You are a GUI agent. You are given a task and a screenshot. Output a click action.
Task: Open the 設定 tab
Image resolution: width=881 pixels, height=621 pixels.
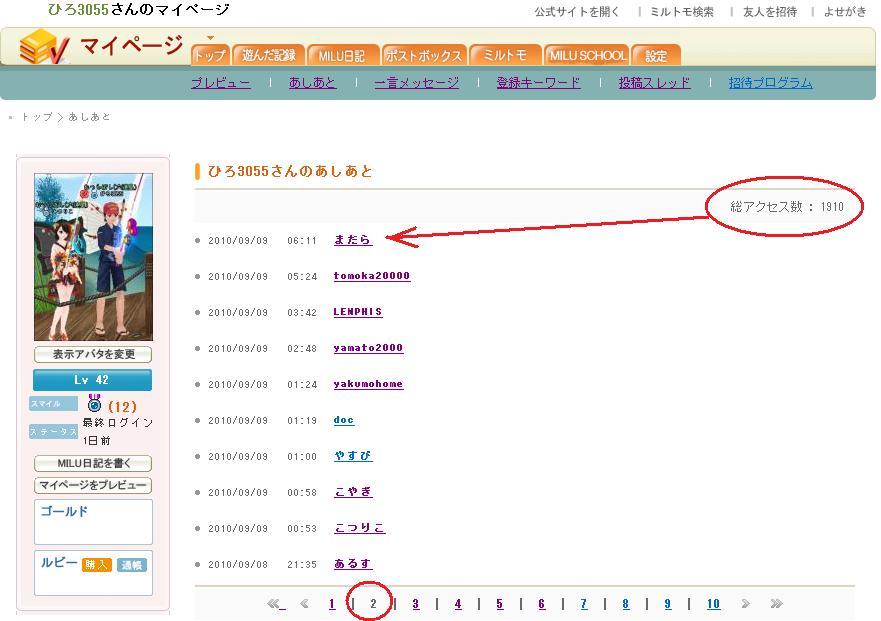click(x=656, y=55)
